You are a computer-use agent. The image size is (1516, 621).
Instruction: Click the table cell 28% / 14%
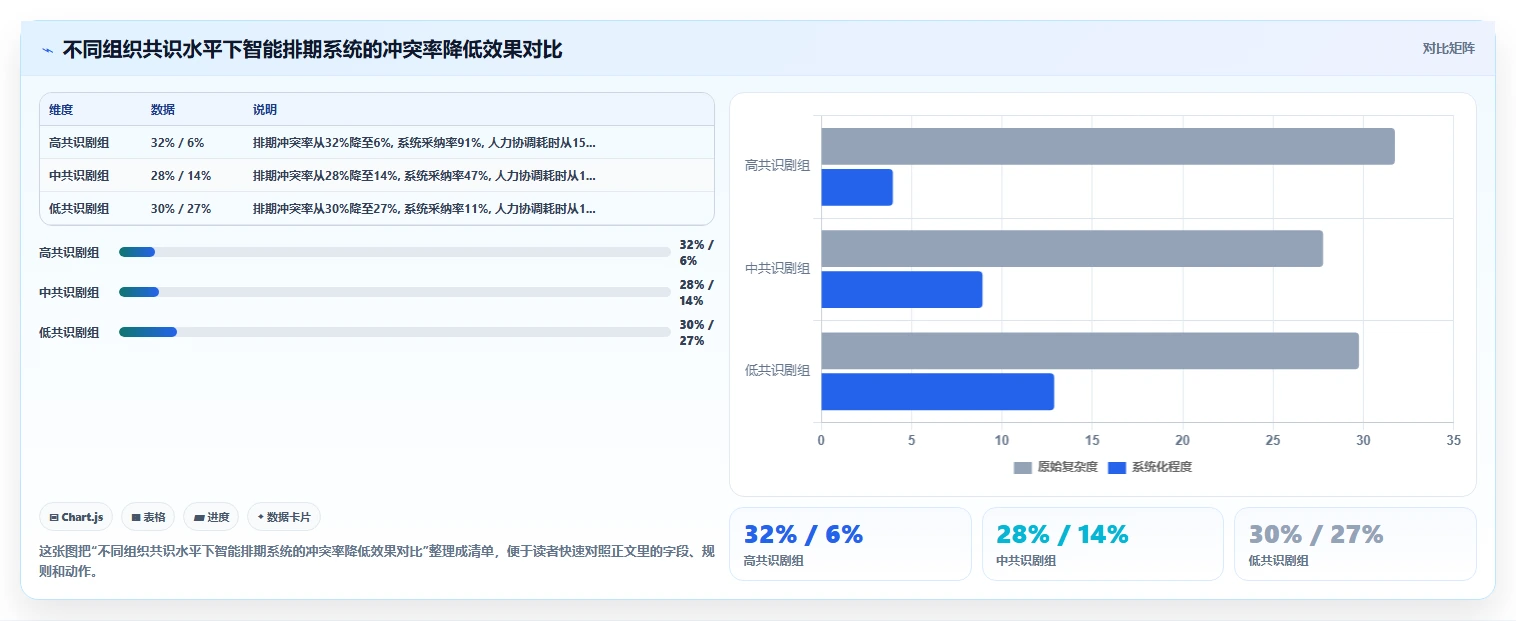click(x=181, y=175)
